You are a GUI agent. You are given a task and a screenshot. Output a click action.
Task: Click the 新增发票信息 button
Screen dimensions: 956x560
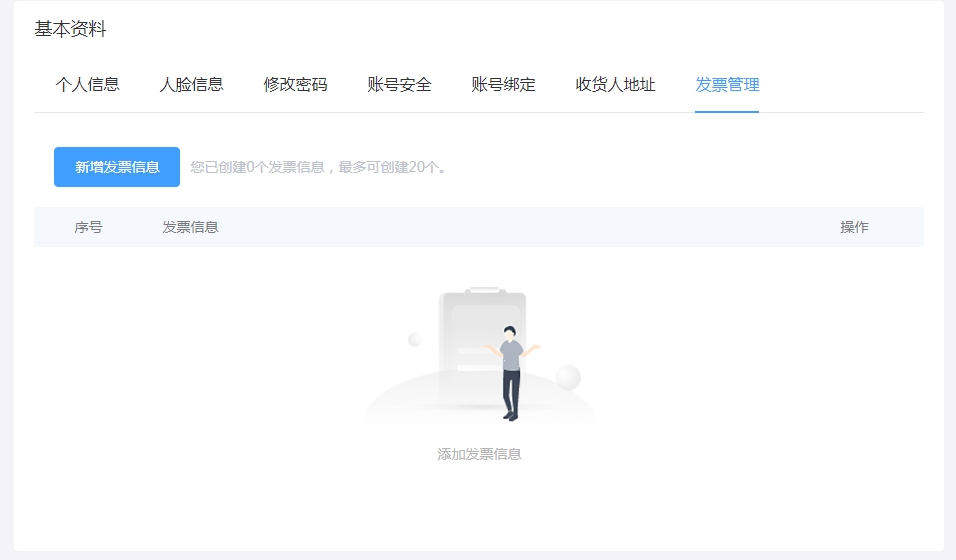117,167
